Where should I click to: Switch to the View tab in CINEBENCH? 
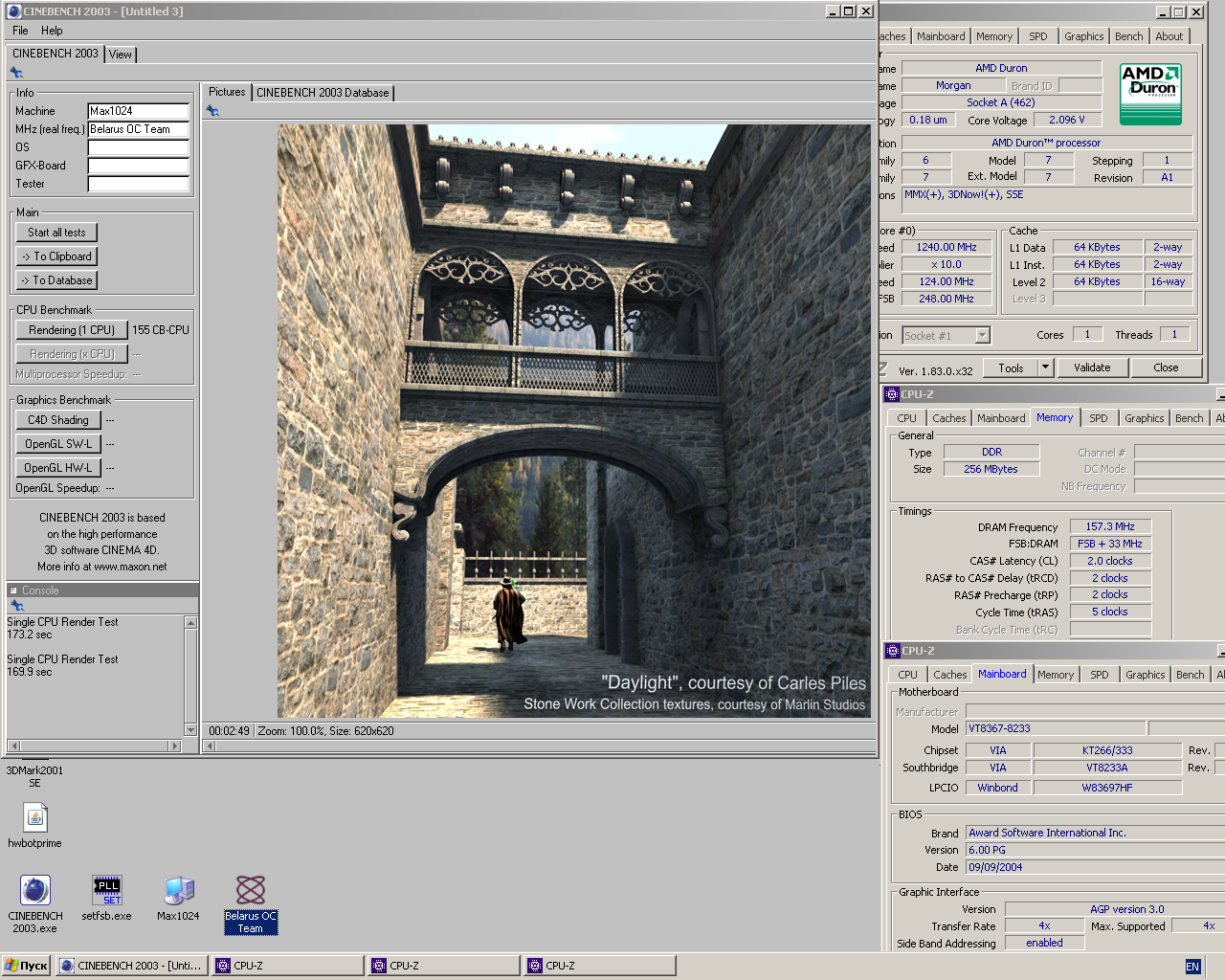[121, 55]
